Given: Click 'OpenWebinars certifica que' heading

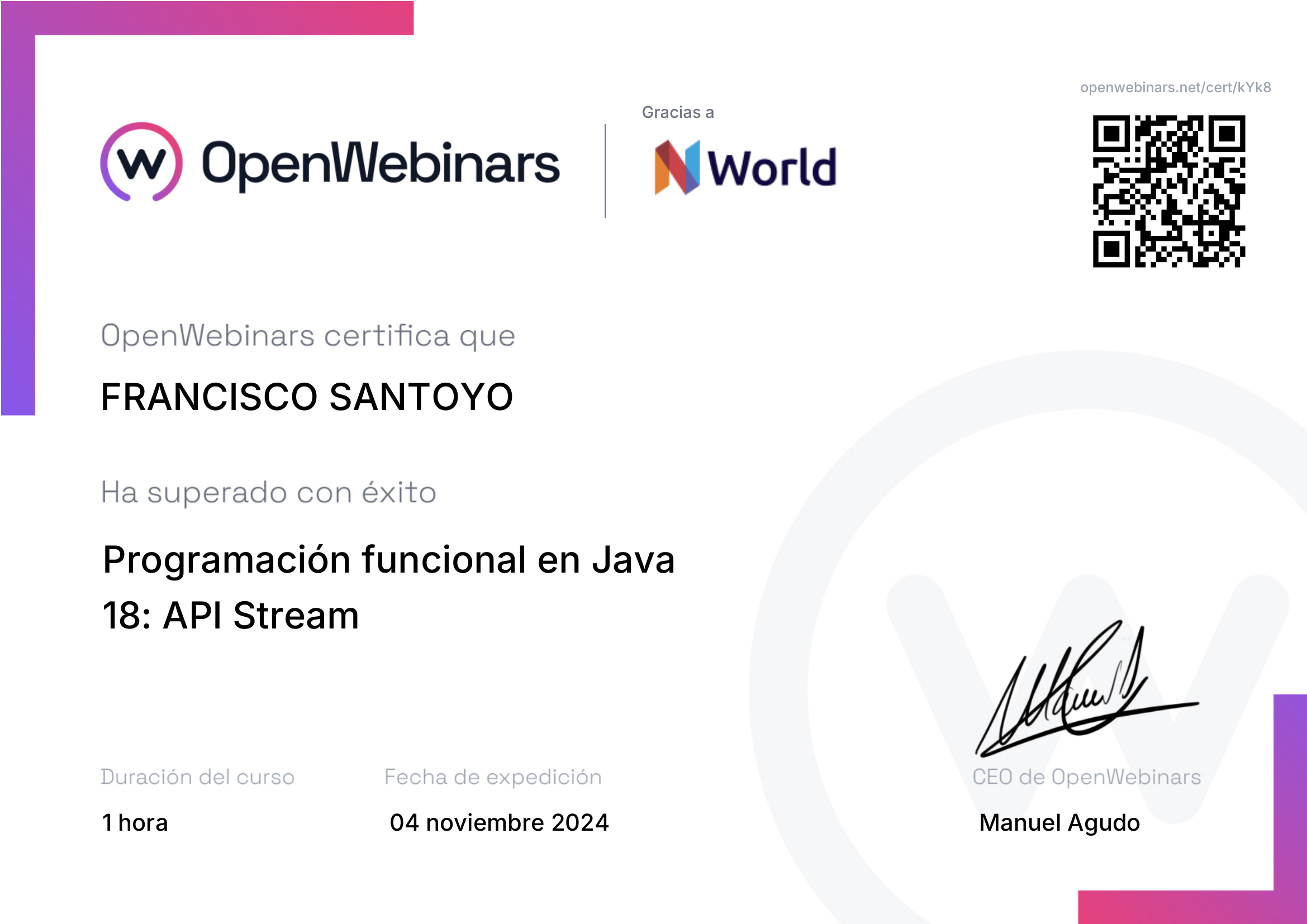Looking at the screenshot, I should click(308, 336).
